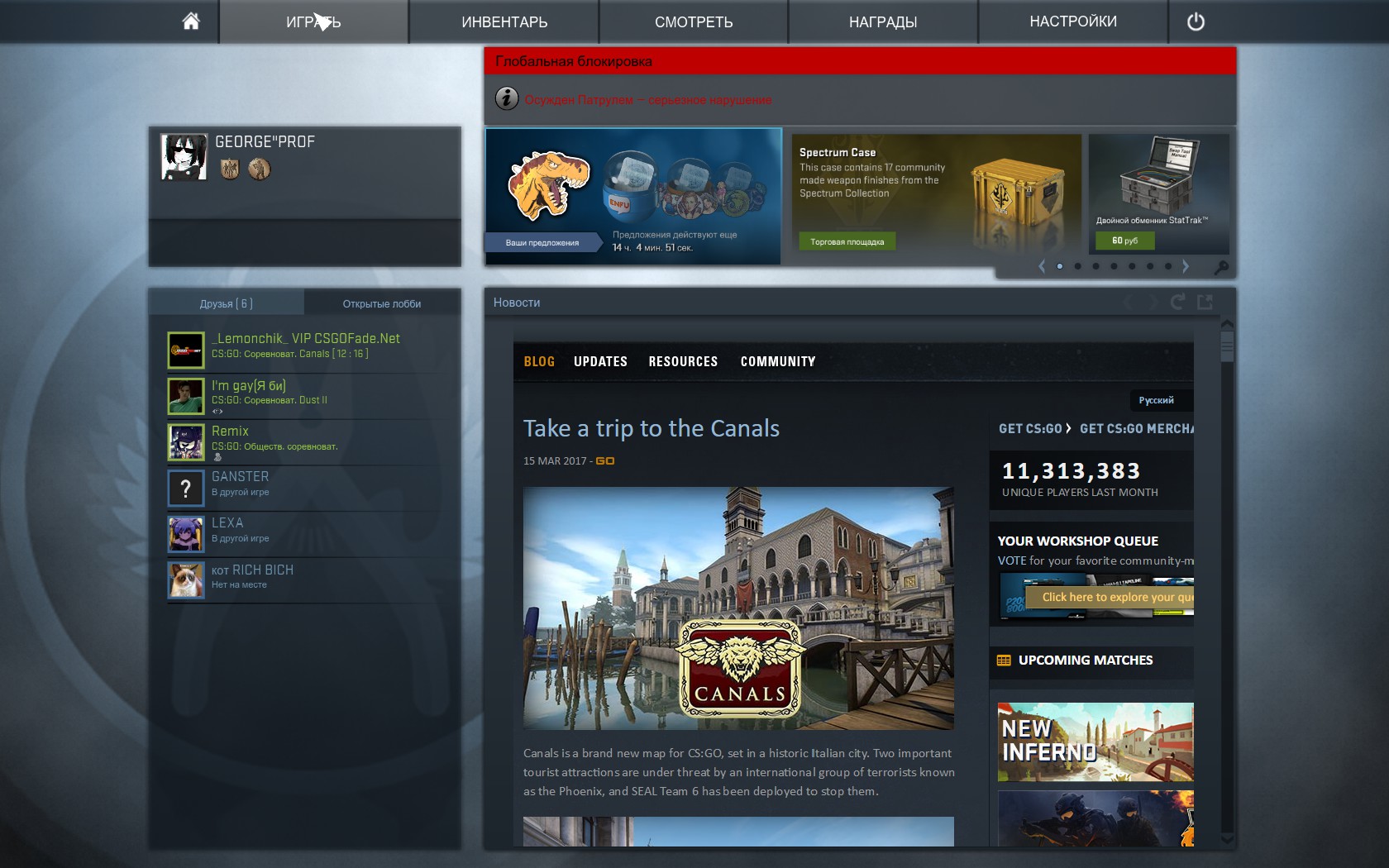1389x868 pixels.
Task: Click the power quit icon
Action: [x=1196, y=22]
